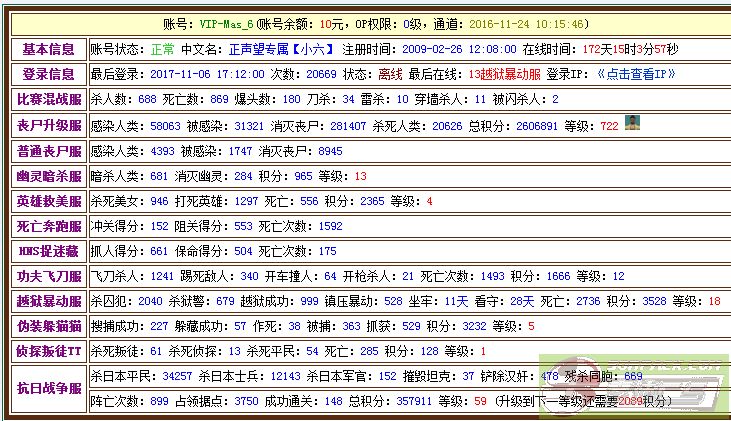Select the 丧尸升级服 row header
This screenshot has width=731, height=421.
point(49,125)
